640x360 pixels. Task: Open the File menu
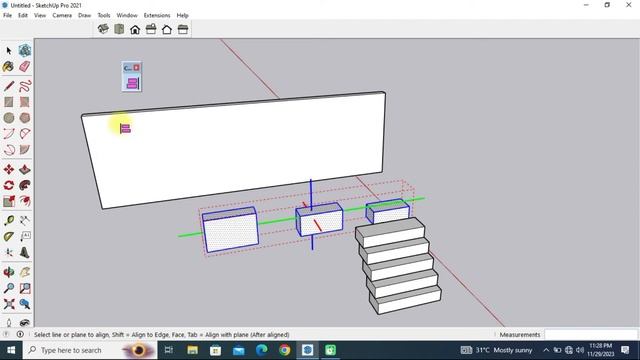point(7,15)
